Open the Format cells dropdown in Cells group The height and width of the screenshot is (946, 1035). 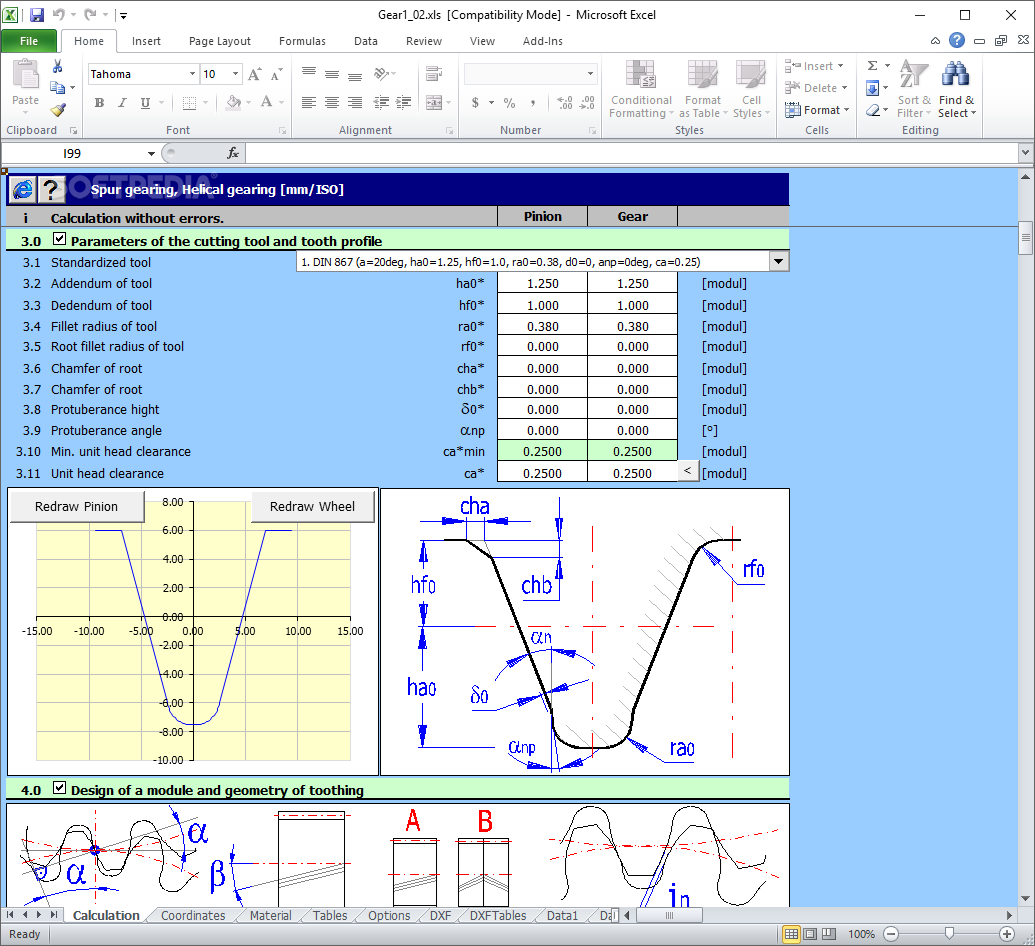(x=817, y=110)
